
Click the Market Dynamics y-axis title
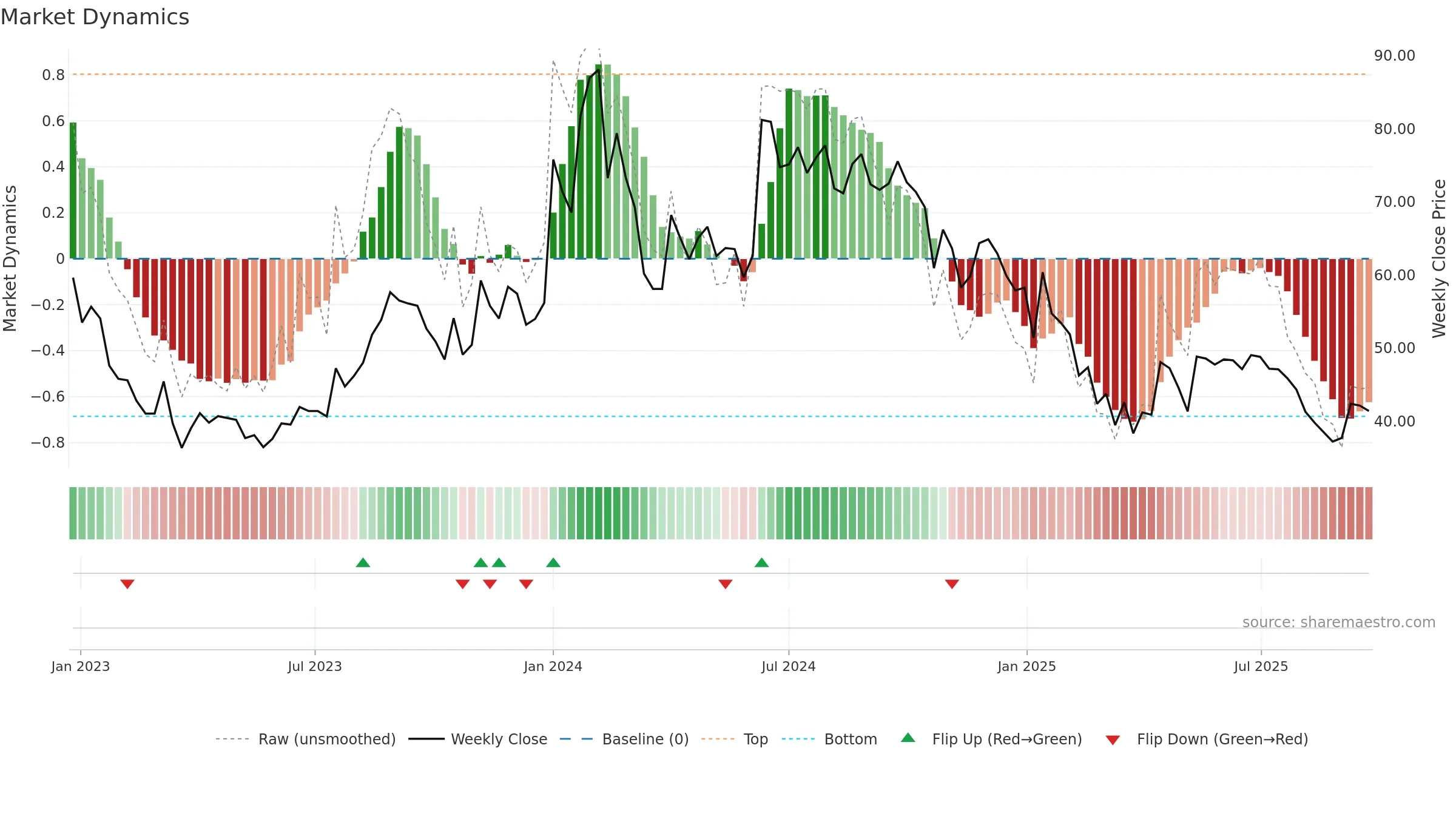(x=10, y=258)
